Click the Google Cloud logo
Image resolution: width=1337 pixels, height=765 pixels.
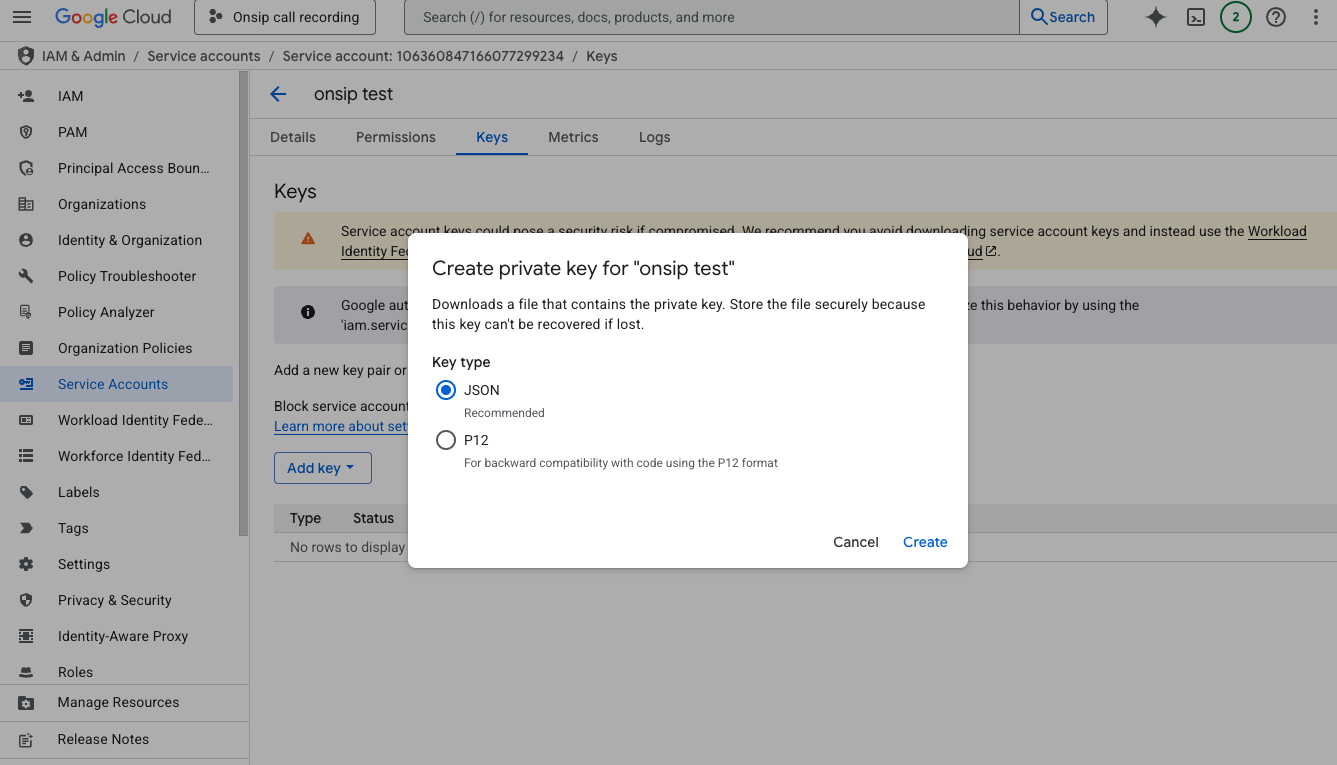(x=113, y=17)
